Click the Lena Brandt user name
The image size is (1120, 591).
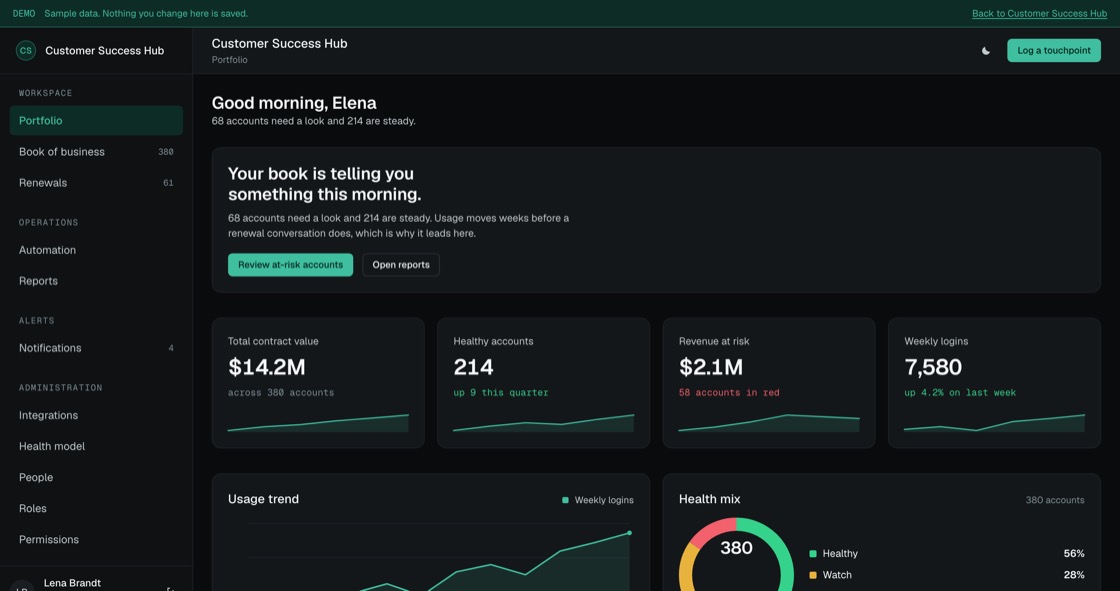72,583
